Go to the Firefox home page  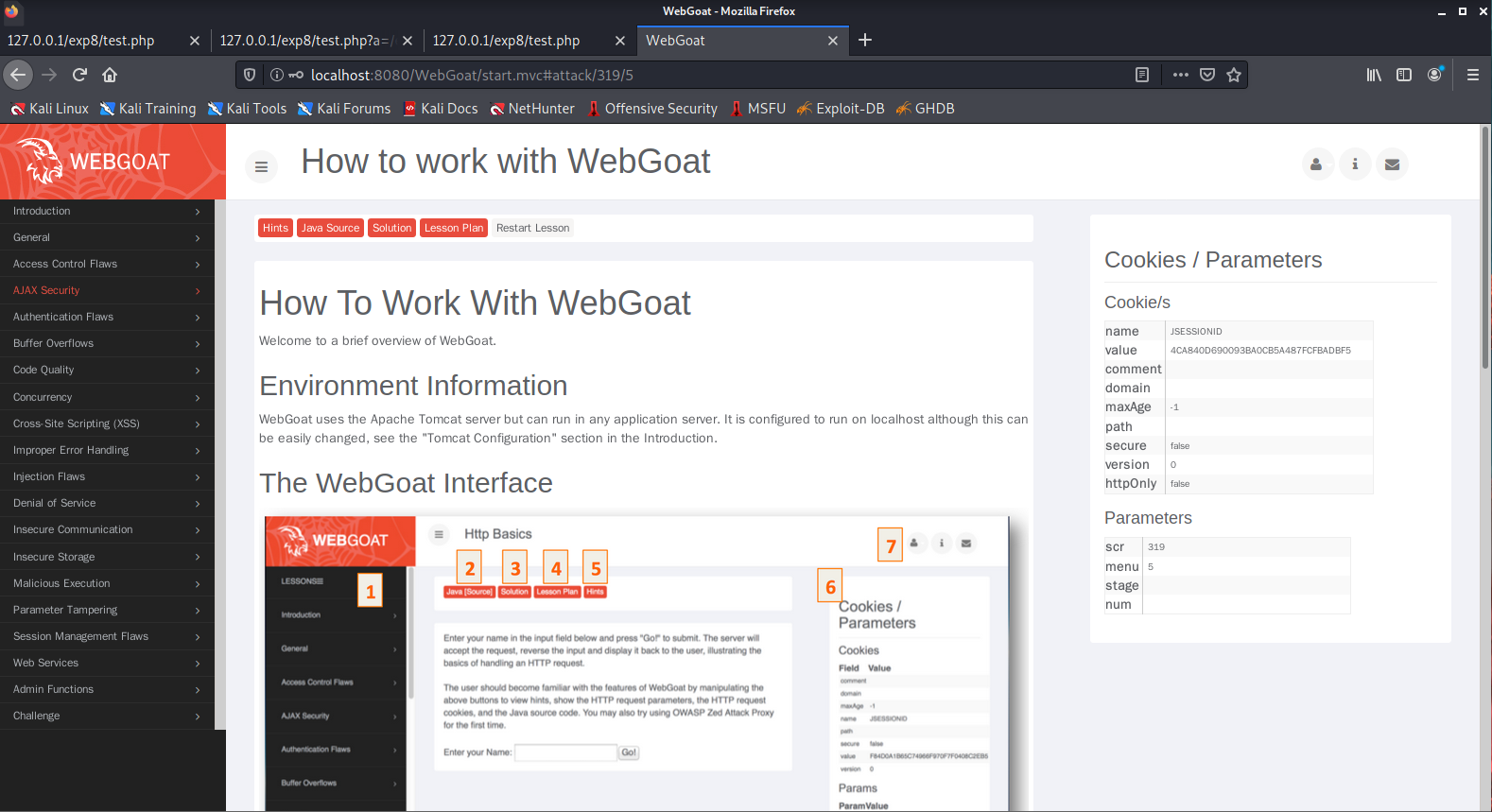tap(110, 75)
